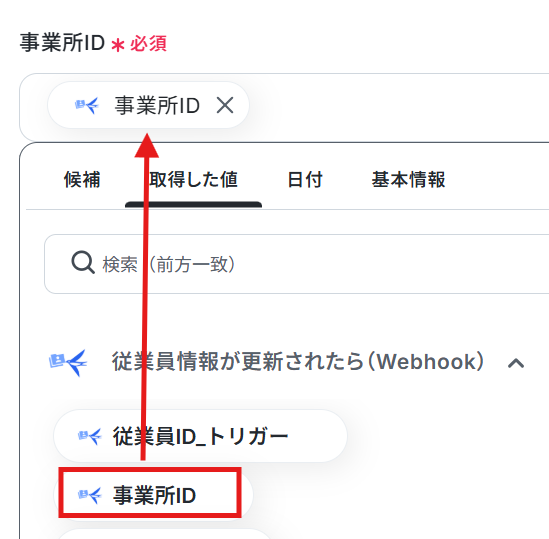The width and height of the screenshot is (549, 539).
Task: Switch to the 日付 tab
Action: [x=305, y=179]
